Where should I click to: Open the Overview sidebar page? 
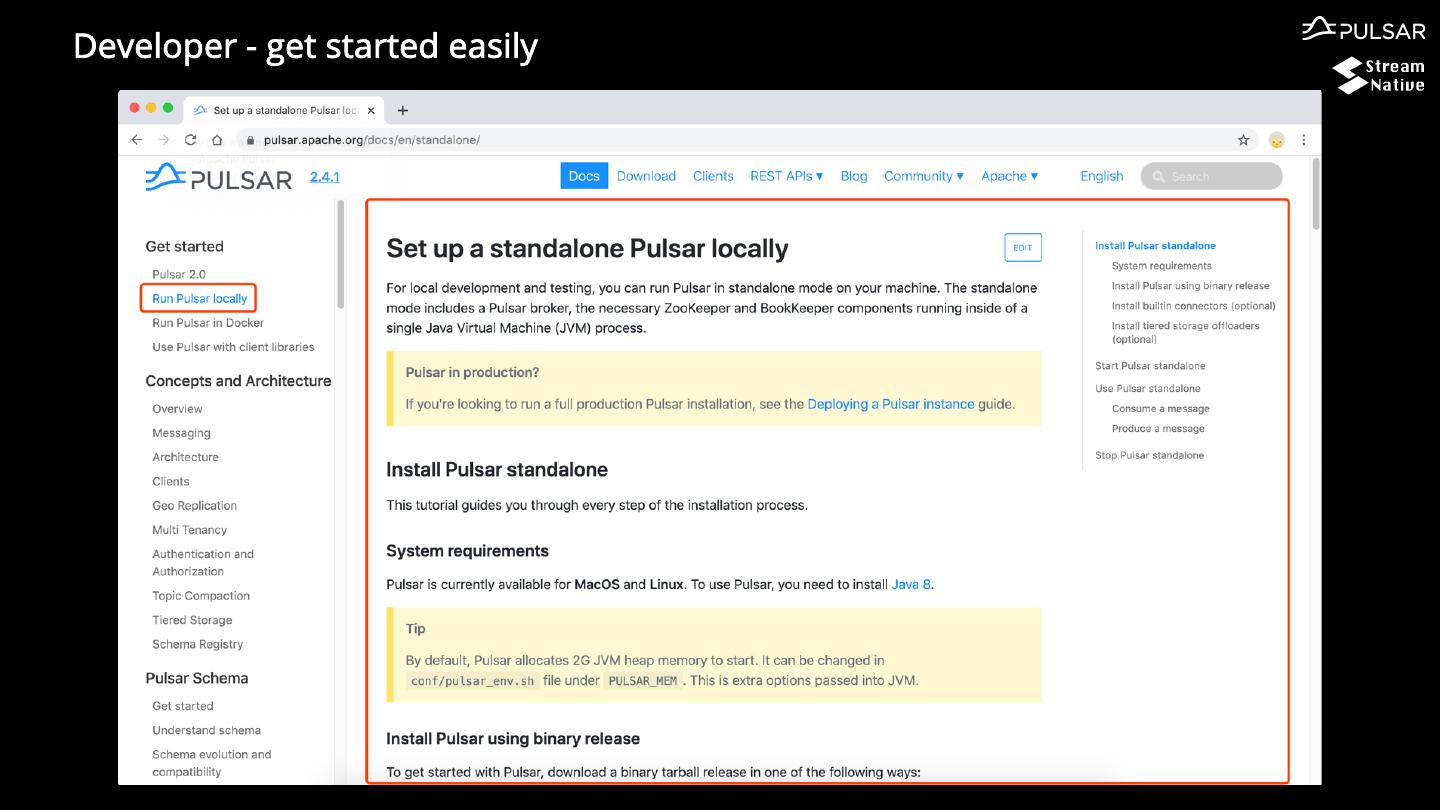pyautogui.click(x=177, y=409)
